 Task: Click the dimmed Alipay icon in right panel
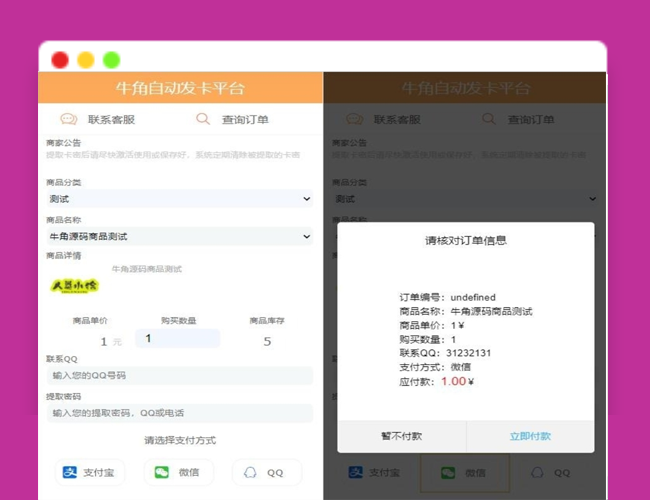tap(356, 472)
